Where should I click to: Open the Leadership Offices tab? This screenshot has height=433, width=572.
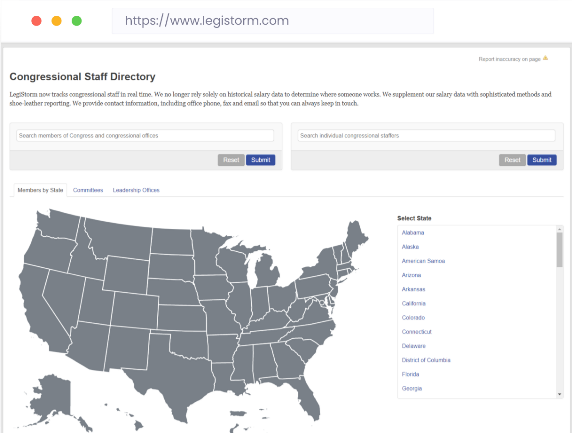click(136, 190)
